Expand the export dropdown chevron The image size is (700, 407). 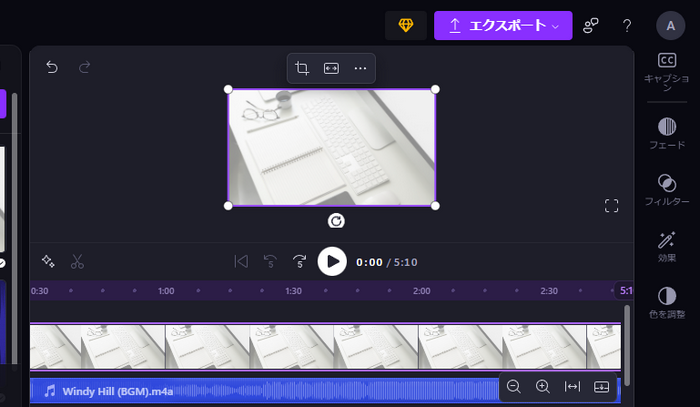(x=555, y=26)
